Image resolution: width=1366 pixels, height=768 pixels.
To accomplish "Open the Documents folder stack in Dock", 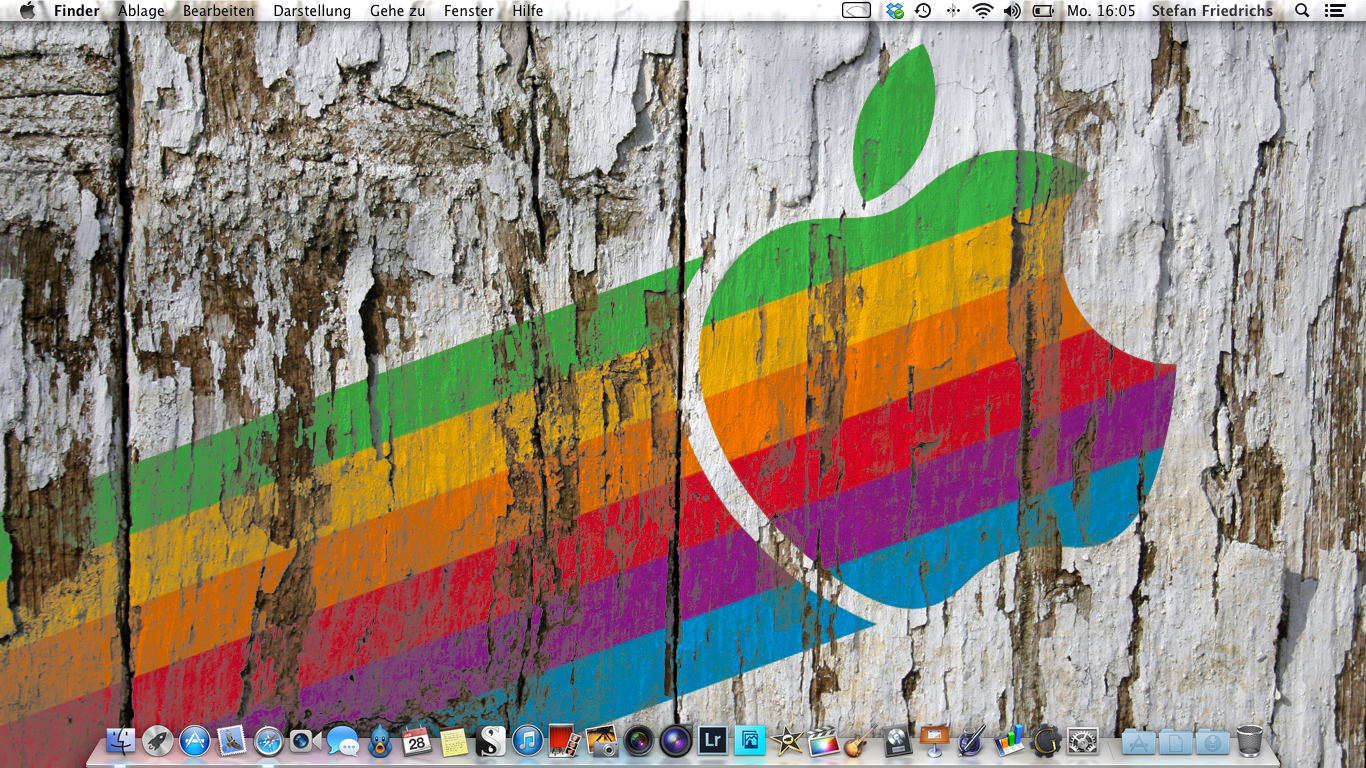I will pyautogui.click(x=1175, y=741).
